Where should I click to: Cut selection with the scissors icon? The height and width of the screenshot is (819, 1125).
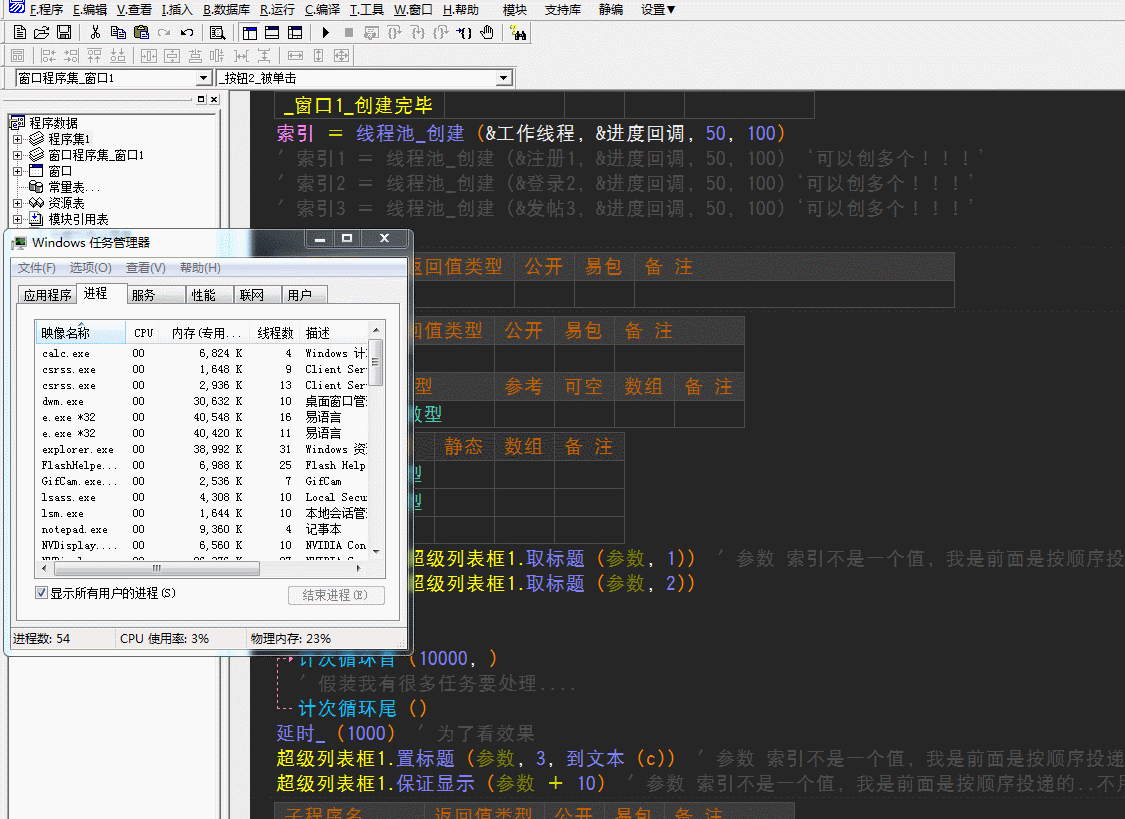(95, 32)
